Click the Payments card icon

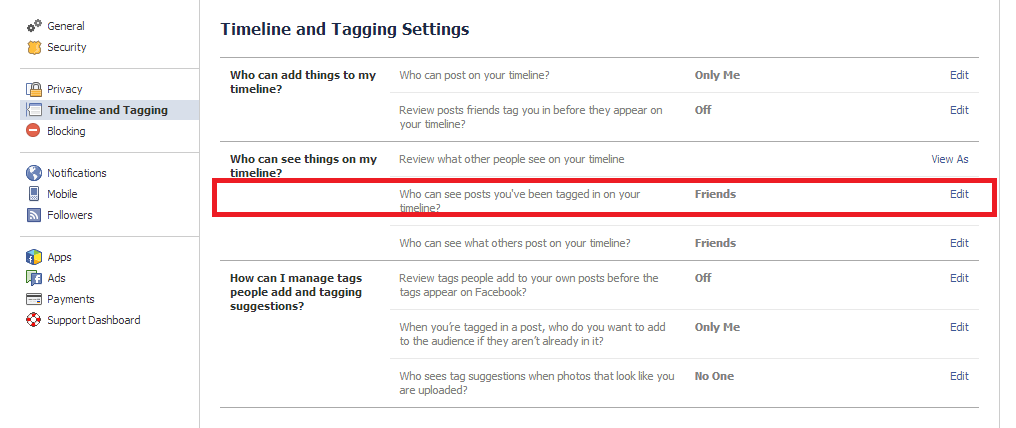coord(34,299)
